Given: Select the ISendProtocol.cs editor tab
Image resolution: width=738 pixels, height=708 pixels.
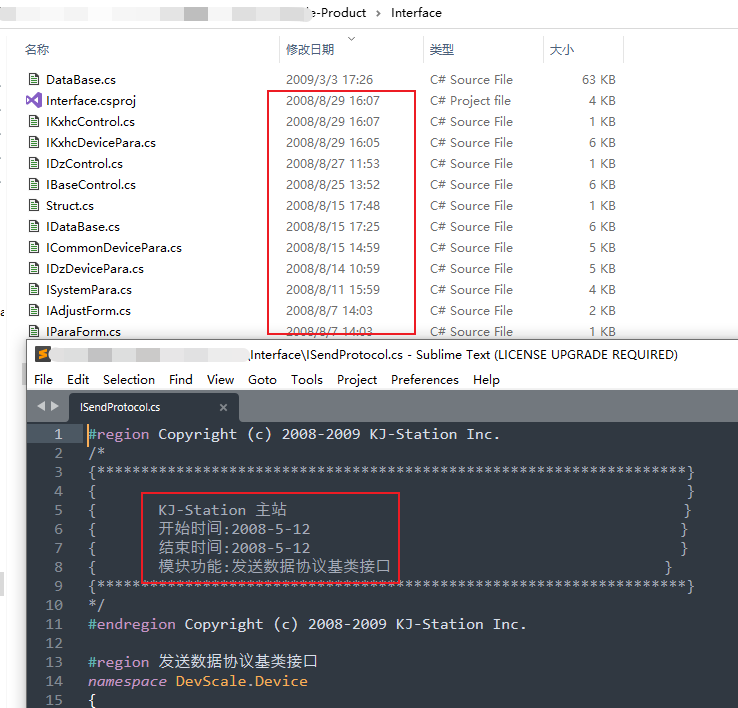Looking at the screenshot, I should [x=153, y=407].
